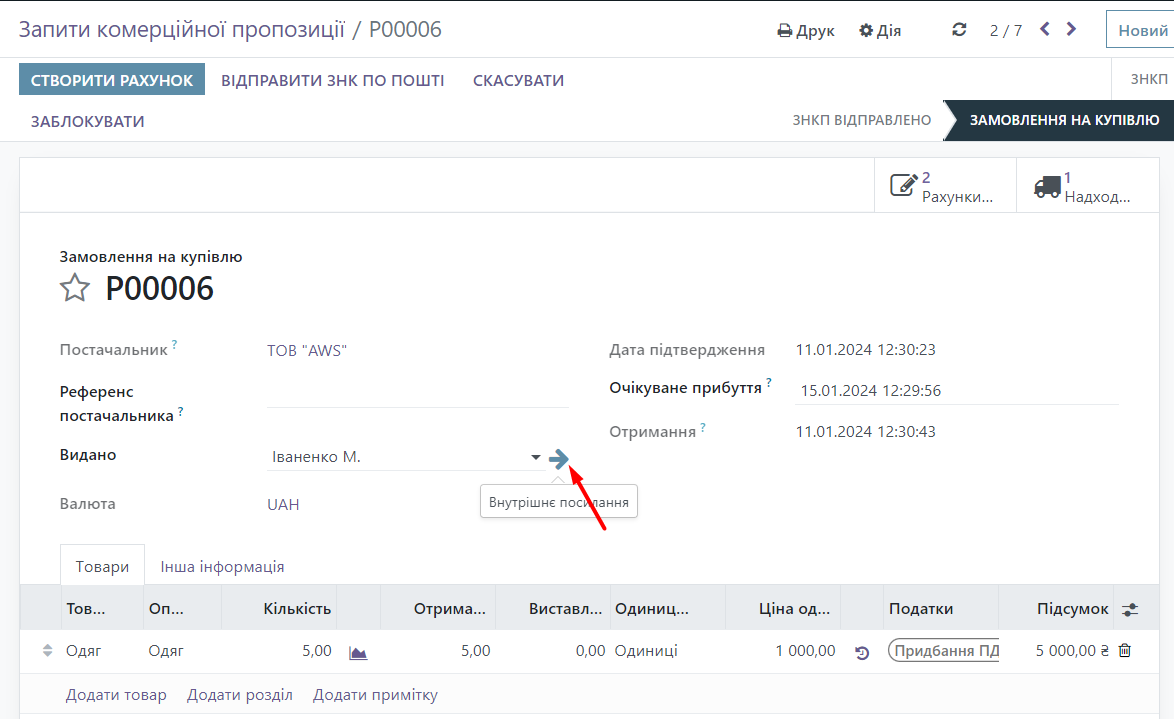Click the price history reset icon
This screenshot has width=1174, height=719.
tap(862, 653)
